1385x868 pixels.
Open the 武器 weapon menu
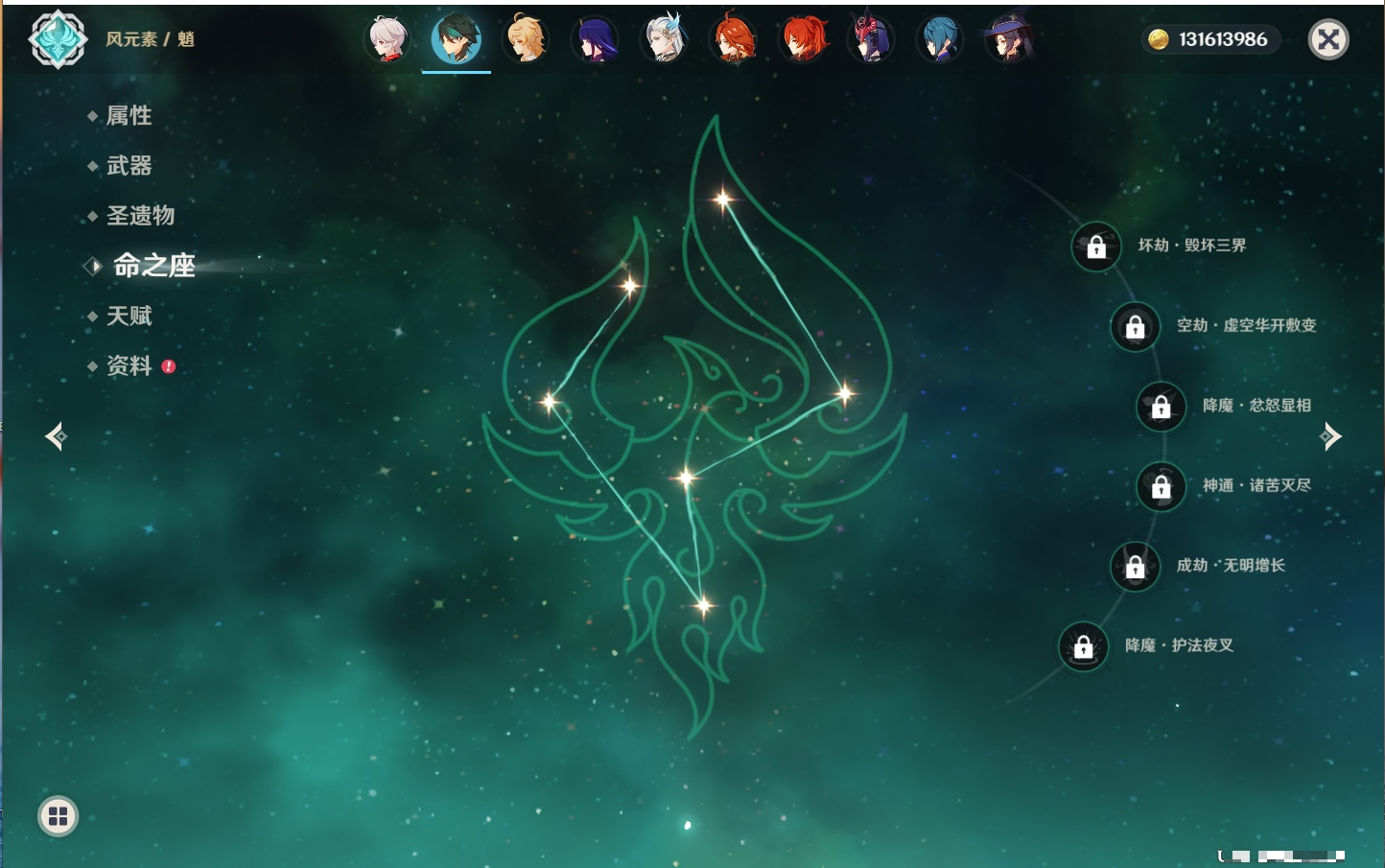point(129,166)
